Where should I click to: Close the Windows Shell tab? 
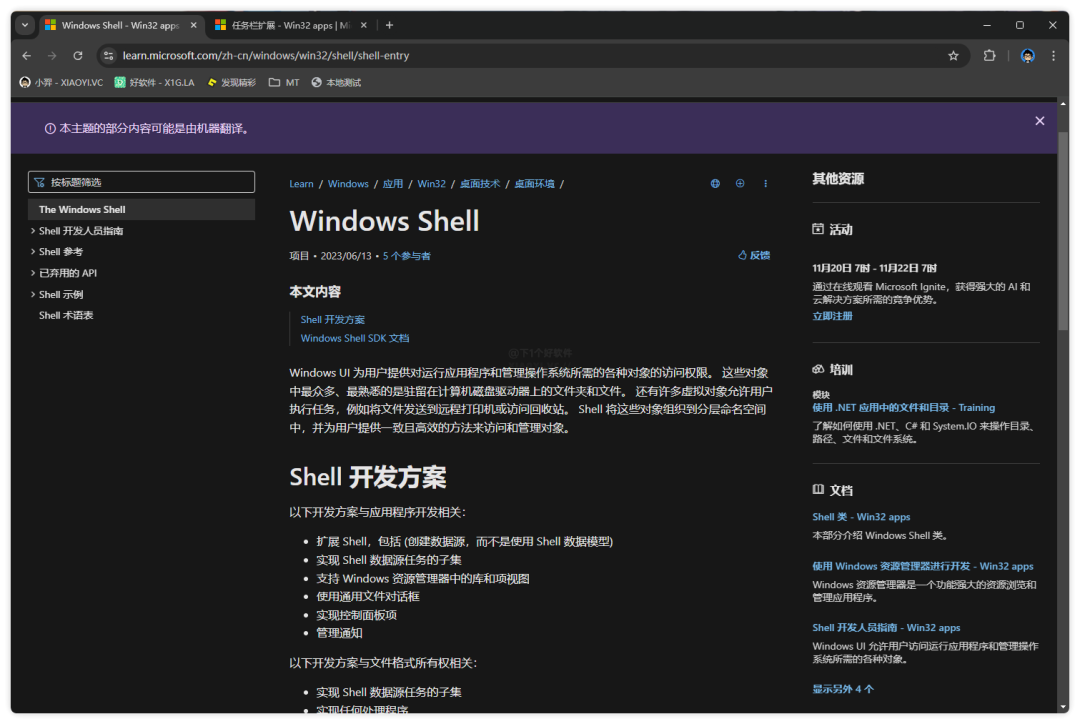[x=194, y=25]
